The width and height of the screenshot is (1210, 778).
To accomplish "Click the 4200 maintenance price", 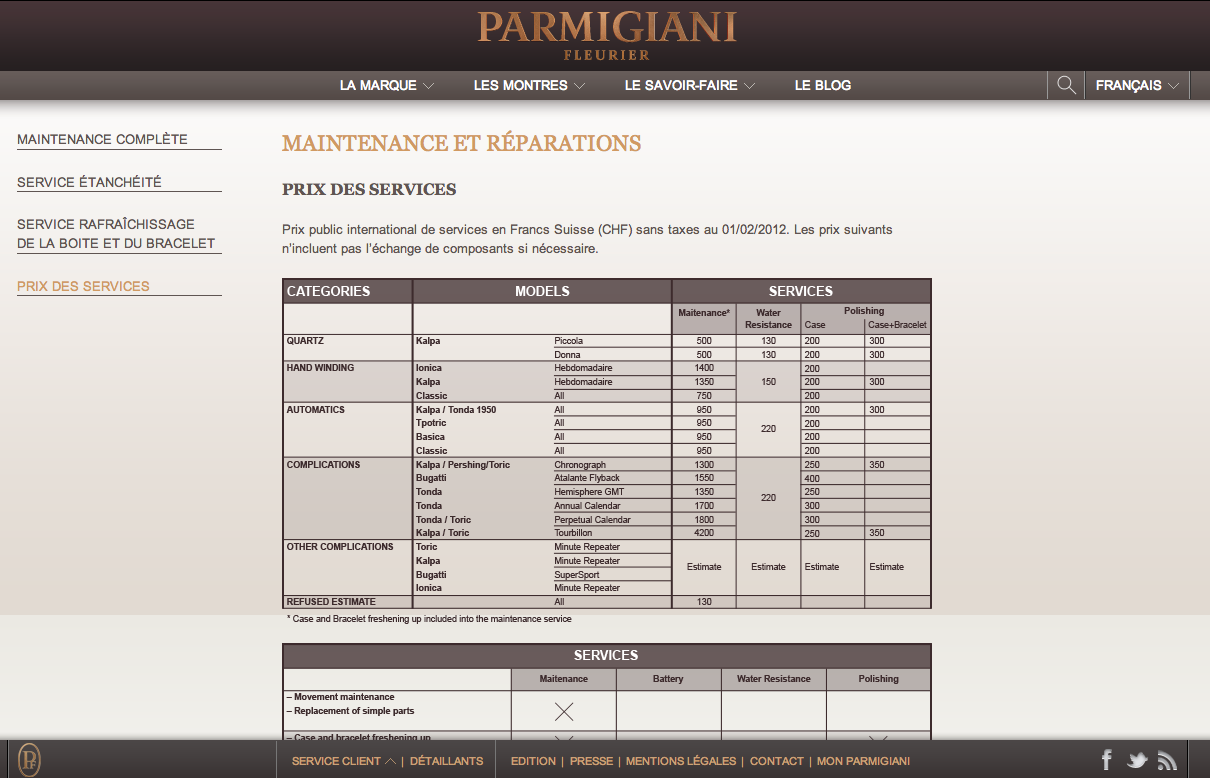I will (x=704, y=533).
